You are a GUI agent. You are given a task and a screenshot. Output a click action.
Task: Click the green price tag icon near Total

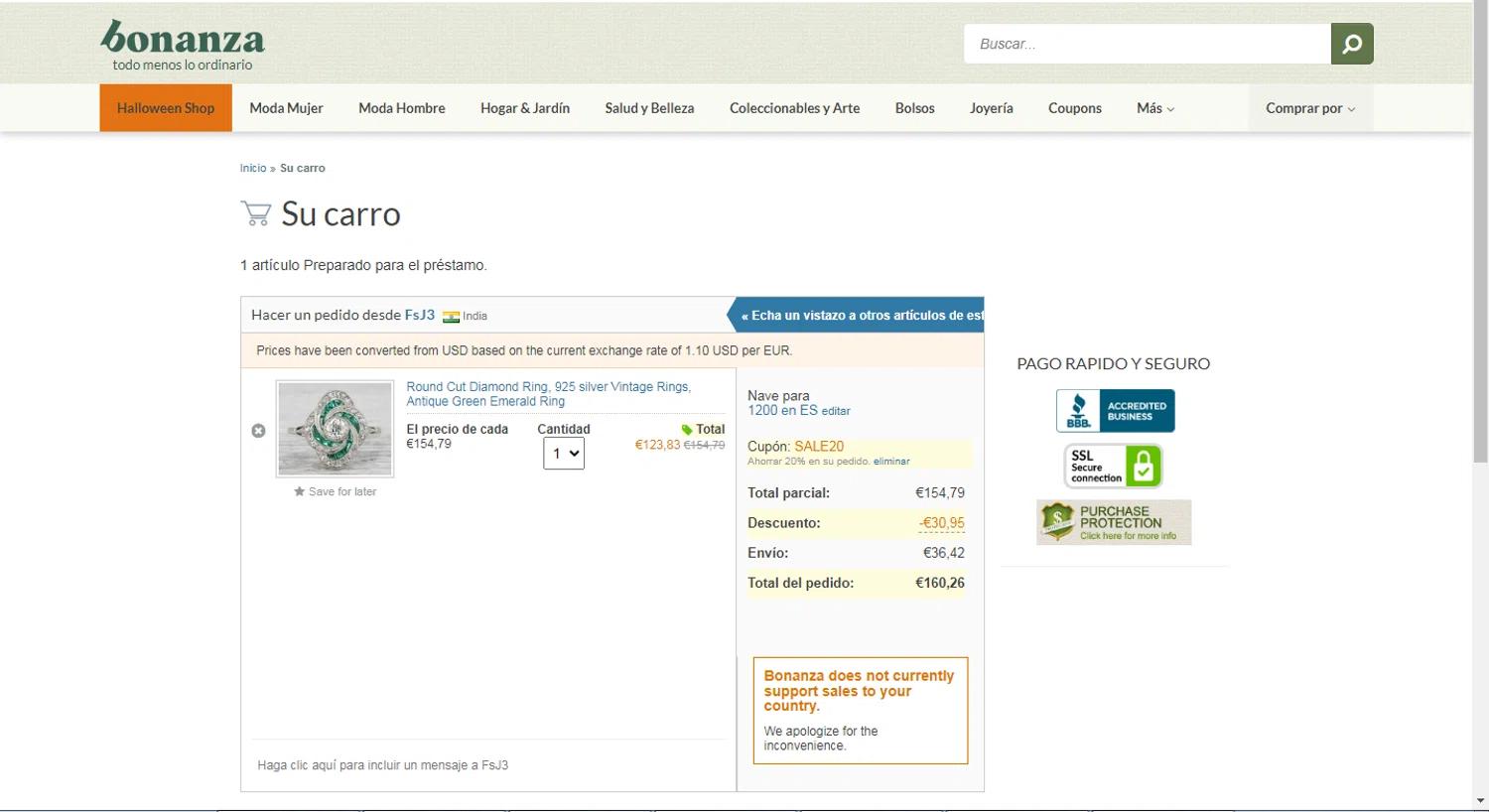687,430
